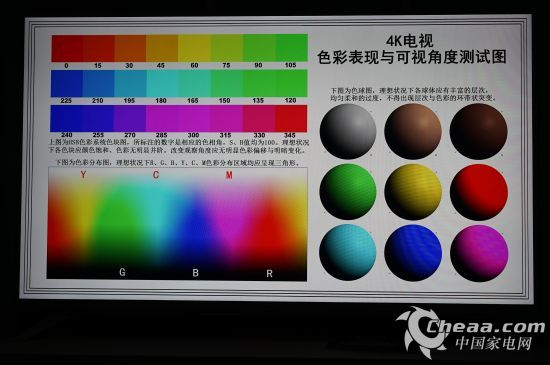Select the yellow color block labeled 60
The width and height of the screenshot is (550, 365).
tap(195, 48)
